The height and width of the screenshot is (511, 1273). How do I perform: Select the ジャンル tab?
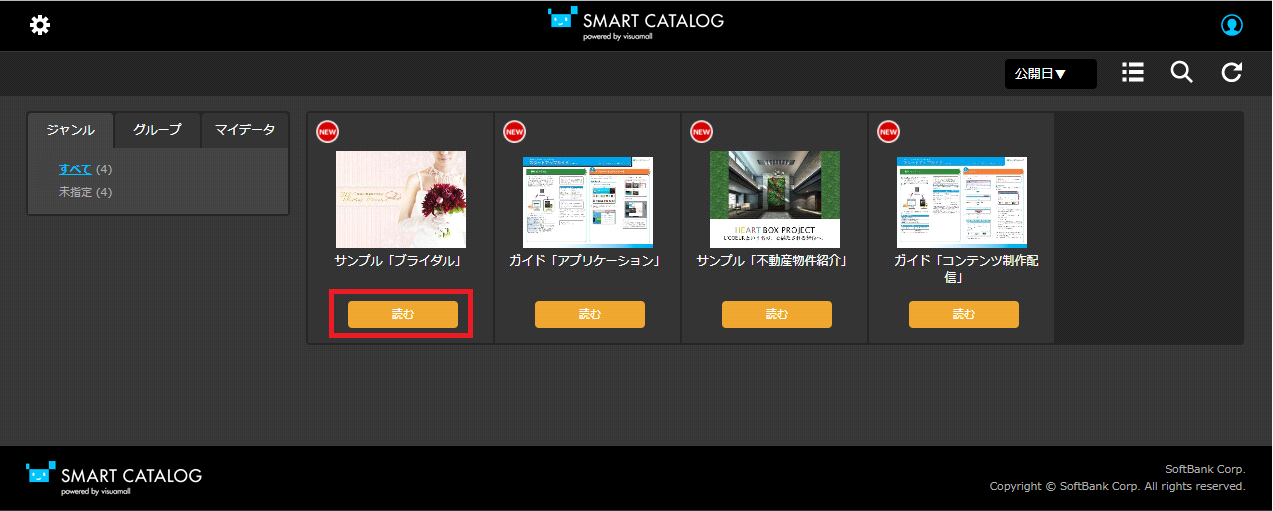tap(70, 130)
